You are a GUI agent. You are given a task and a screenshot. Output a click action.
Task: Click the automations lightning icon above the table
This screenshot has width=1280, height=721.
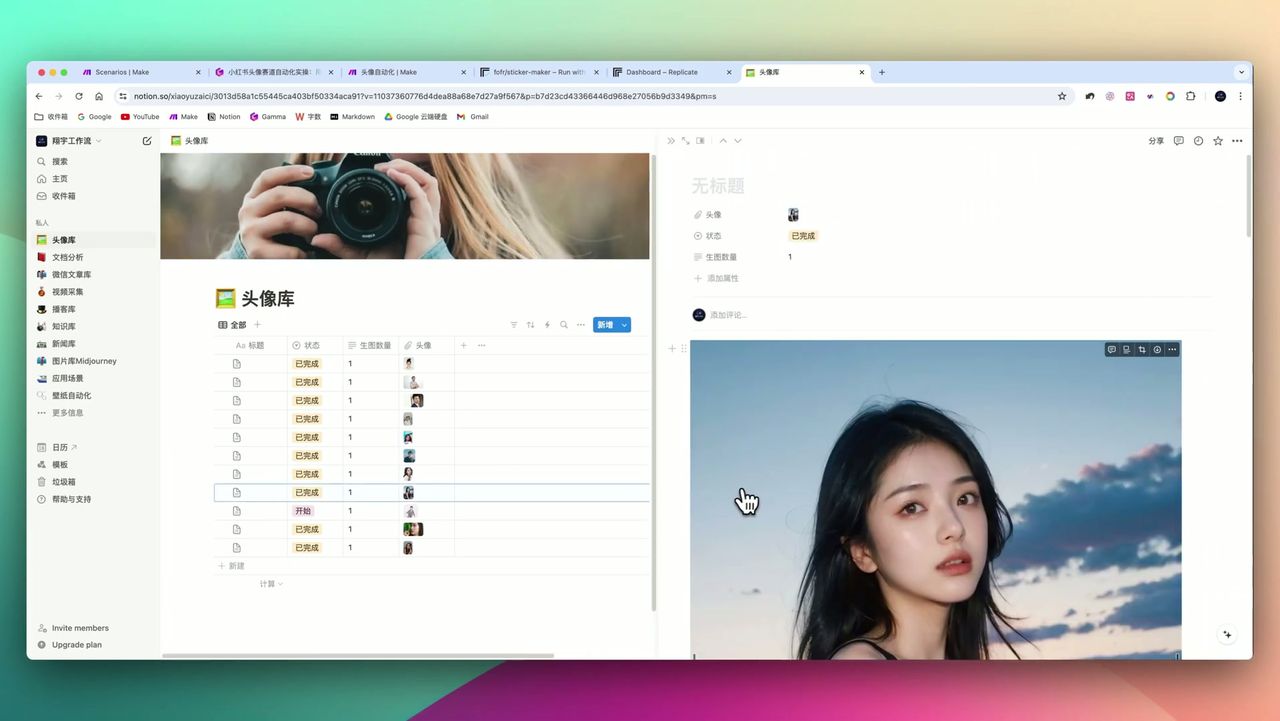coord(546,324)
